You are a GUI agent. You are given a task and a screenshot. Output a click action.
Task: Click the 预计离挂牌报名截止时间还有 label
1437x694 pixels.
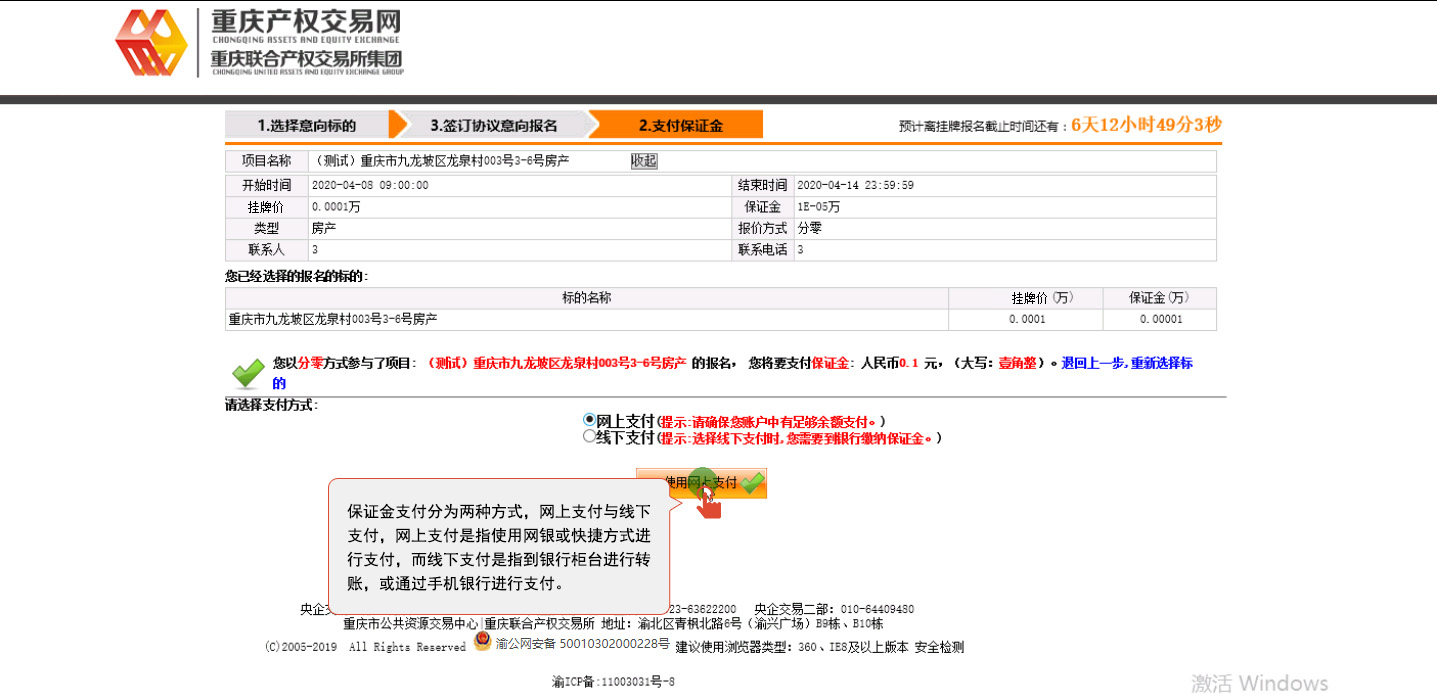click(x=983, y=126)
